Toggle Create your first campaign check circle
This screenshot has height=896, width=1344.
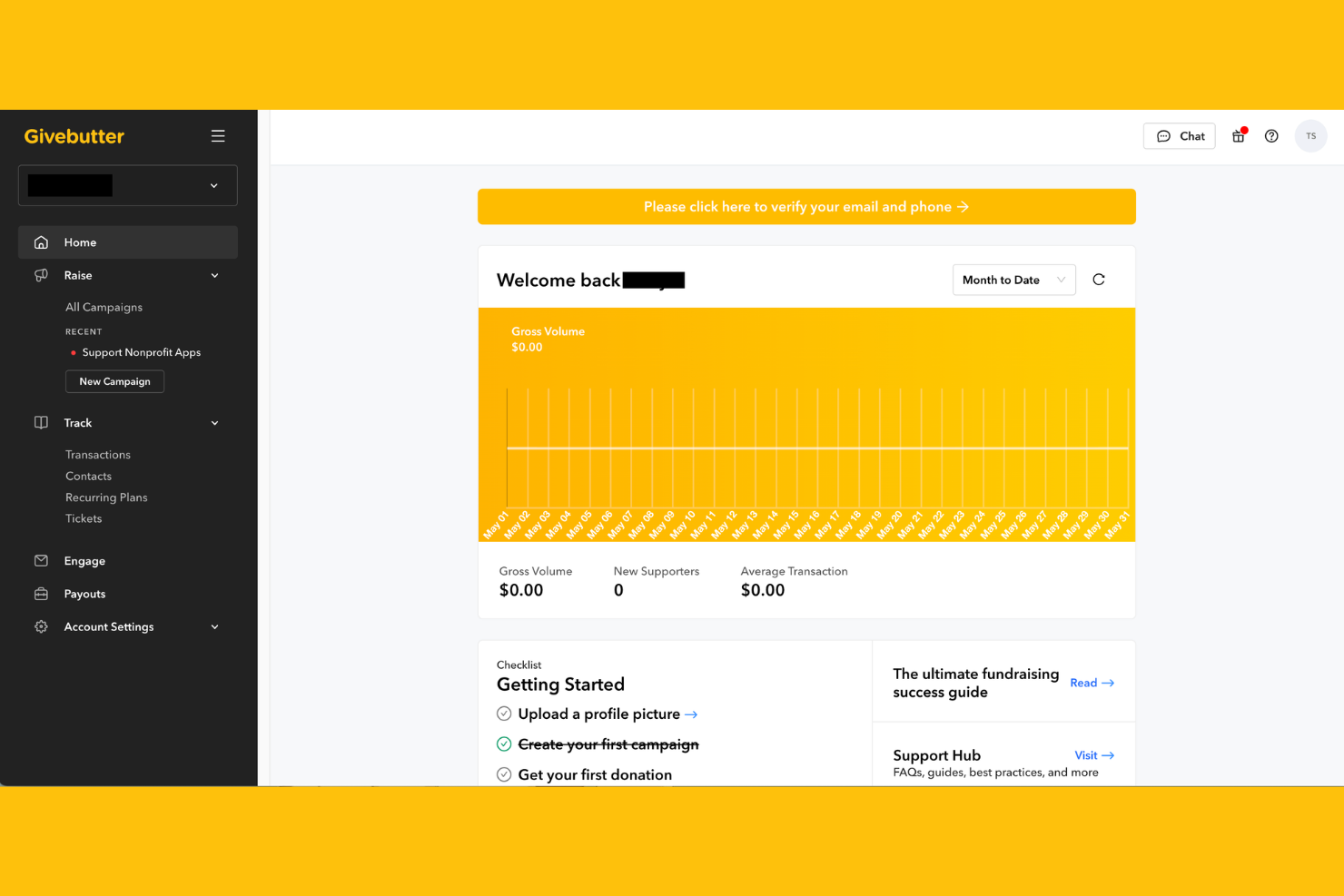[504, 744]
